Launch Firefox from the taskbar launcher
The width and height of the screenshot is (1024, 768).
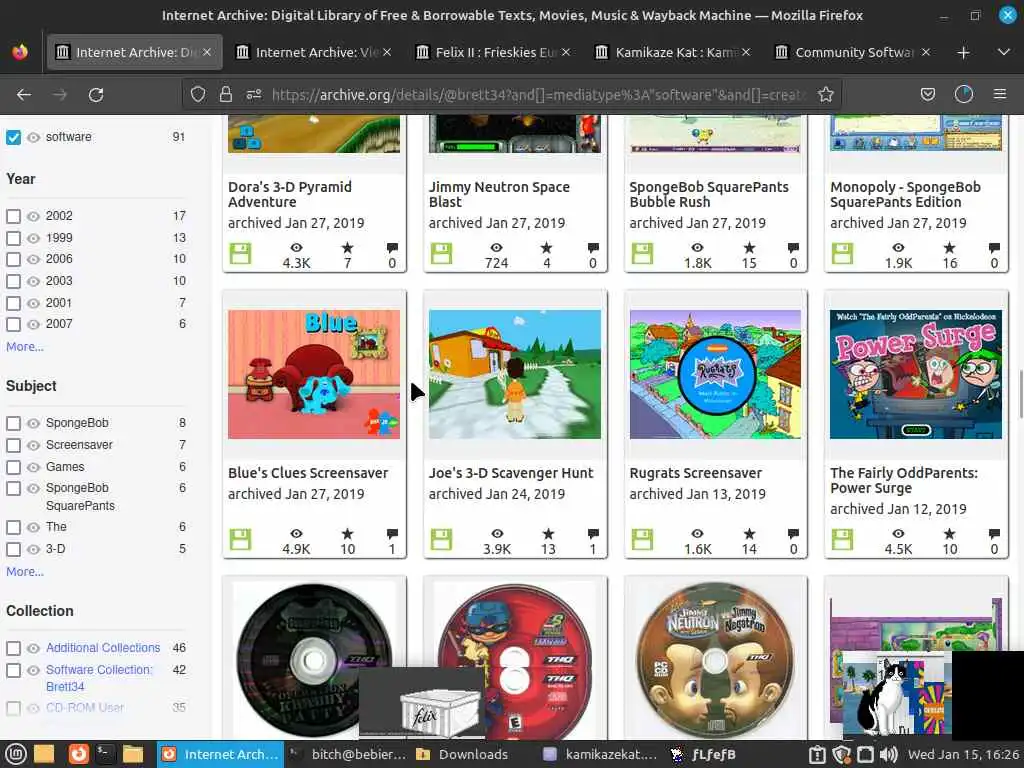78,754
